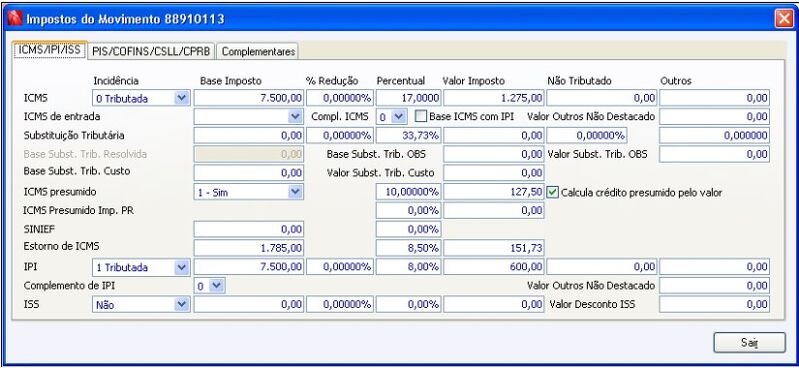The image size is (799, 368).
Task: Click Estorno de ICMS percentual field 8,50%
Action: [x=409, y=248]
